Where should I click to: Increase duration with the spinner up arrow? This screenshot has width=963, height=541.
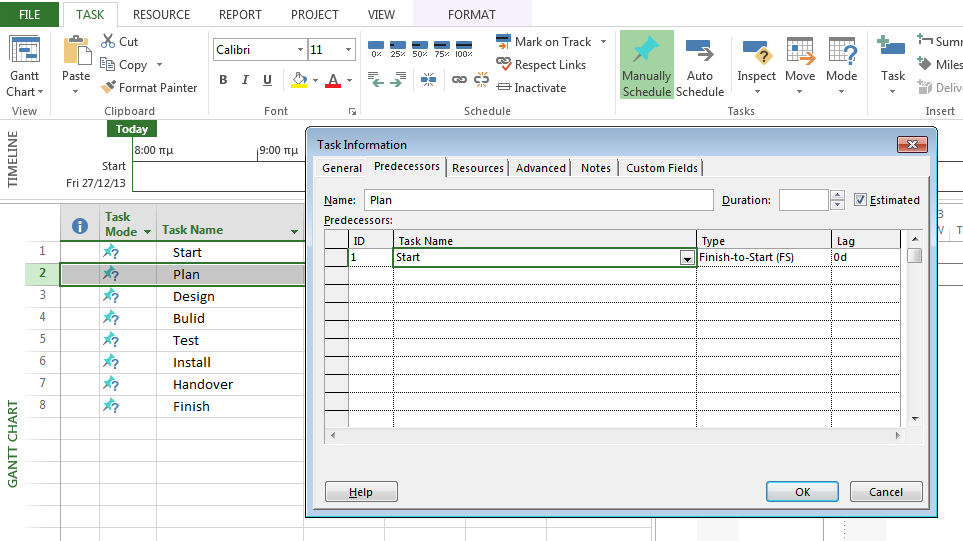pos(837,195)
